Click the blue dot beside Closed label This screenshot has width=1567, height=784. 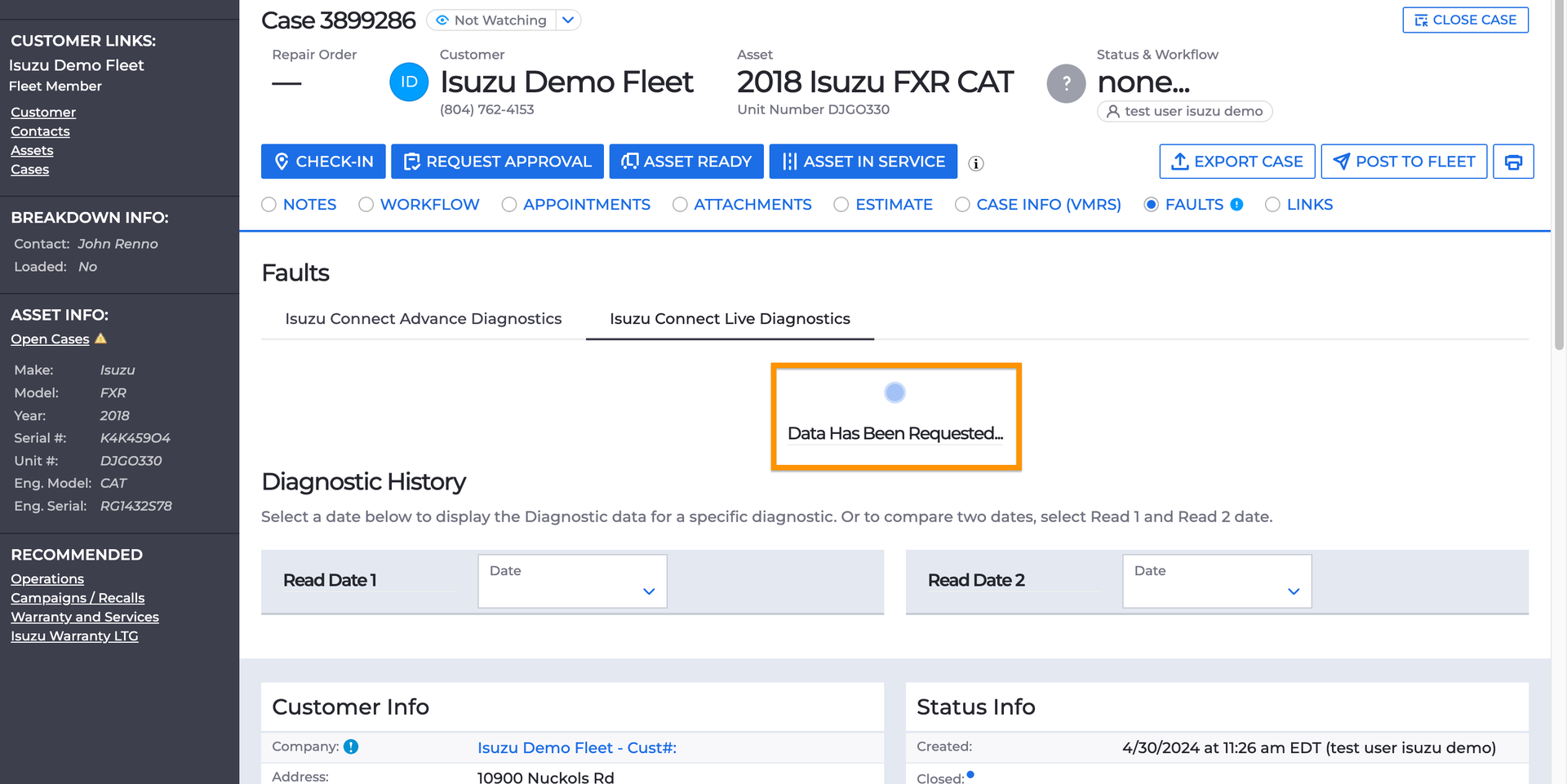(970, 774)
